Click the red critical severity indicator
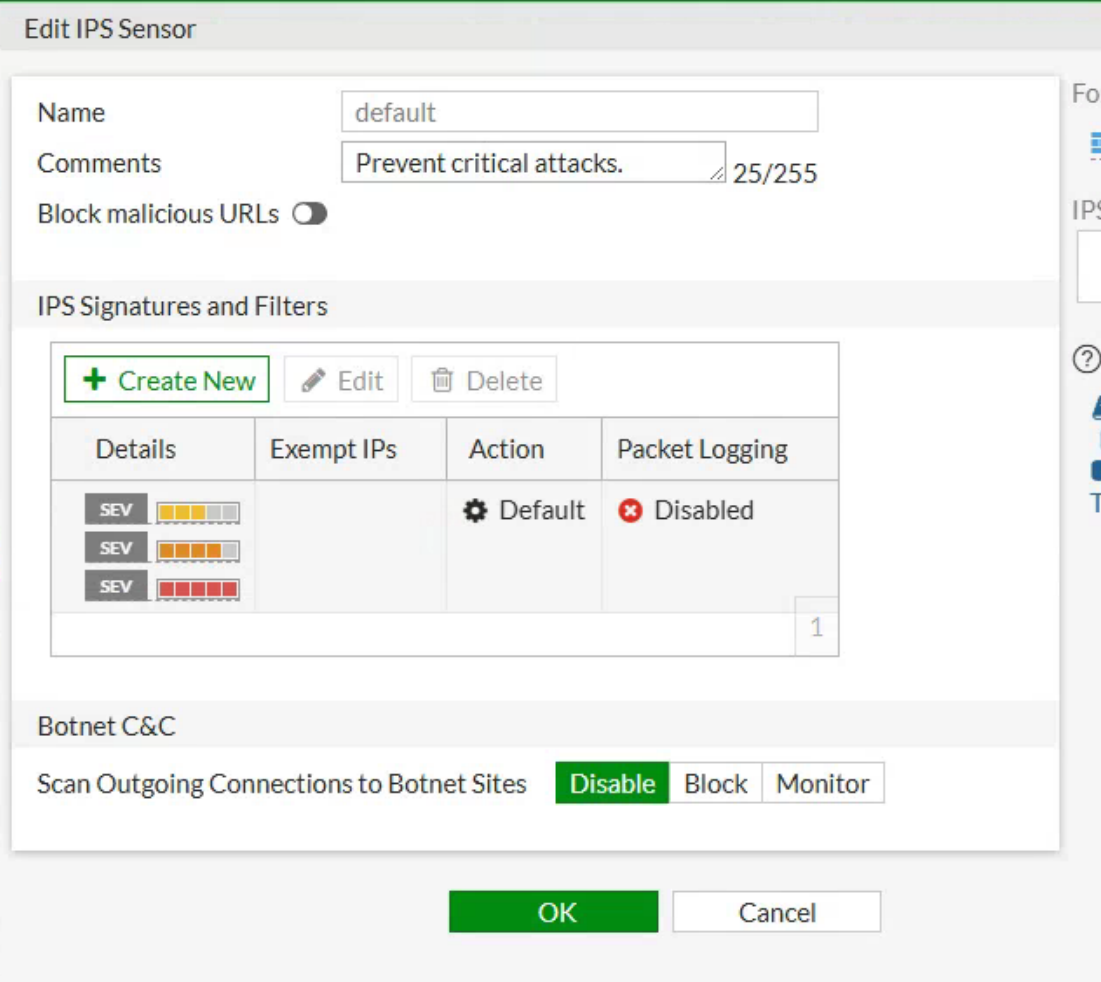Screen dimensions: 1101x982 (x=198, y=589)
